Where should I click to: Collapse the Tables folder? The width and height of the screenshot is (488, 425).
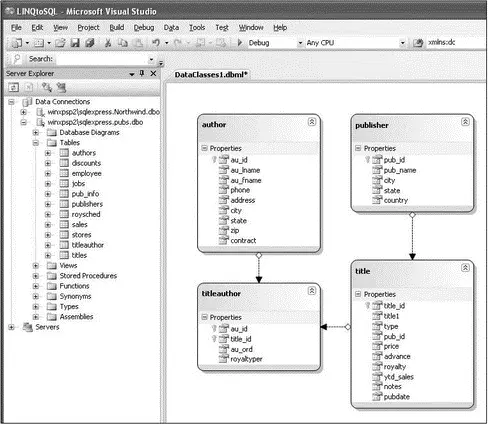tap(36, 143)
